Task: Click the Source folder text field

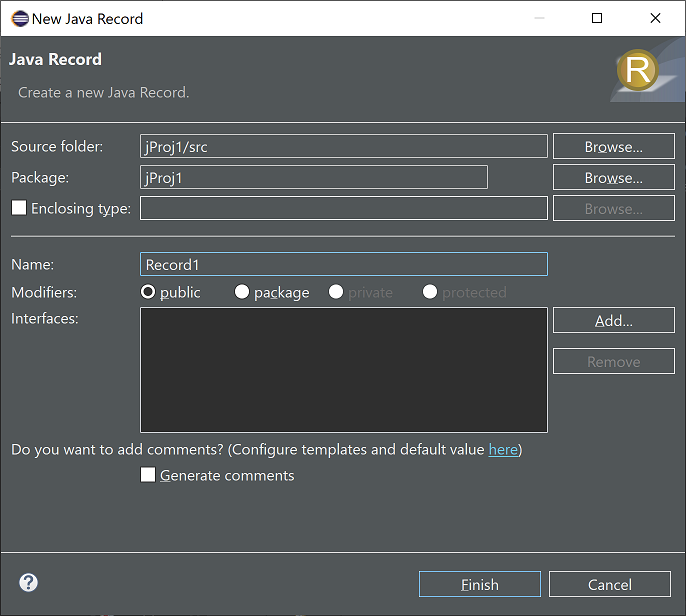Action: (x=343, y=146)
